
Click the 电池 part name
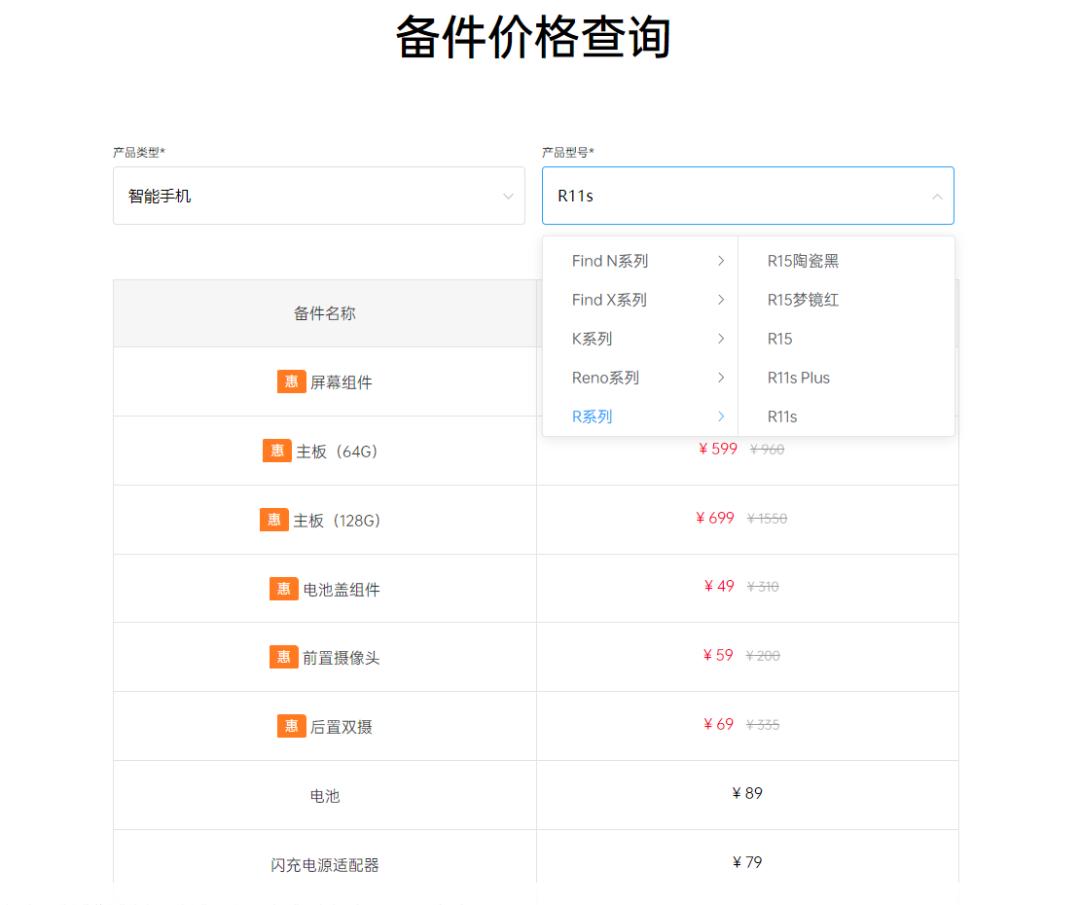pos(324,795)
